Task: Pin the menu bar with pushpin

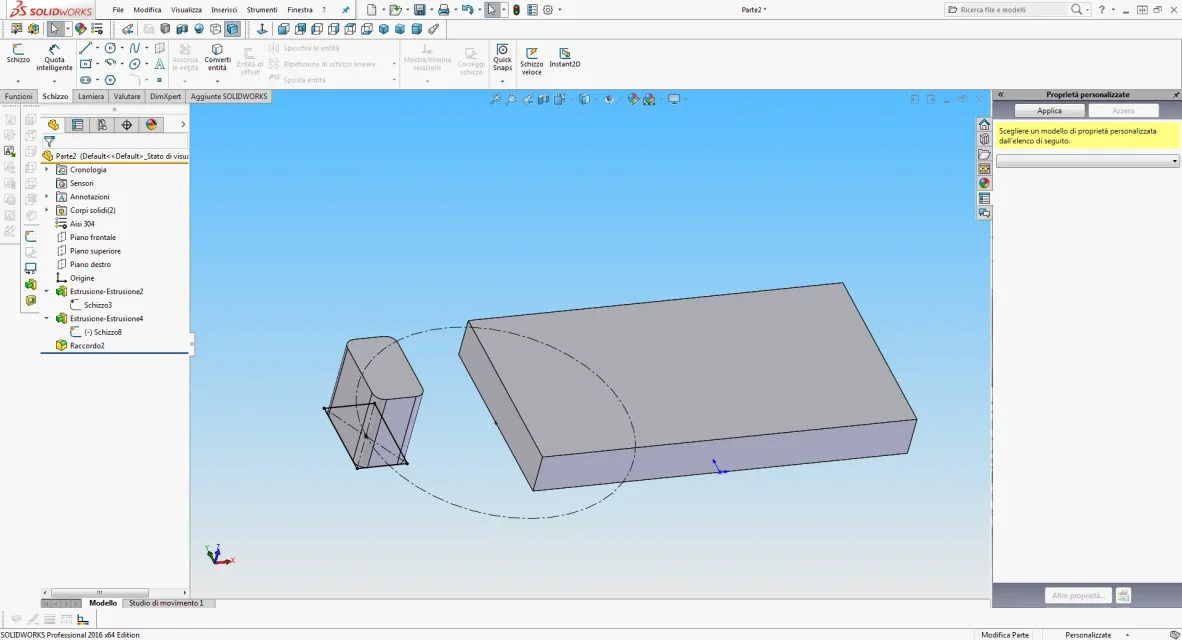Action: click(345, 10)
